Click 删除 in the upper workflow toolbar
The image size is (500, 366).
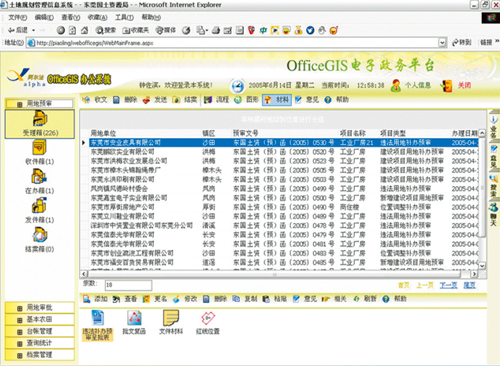point(125,100)
